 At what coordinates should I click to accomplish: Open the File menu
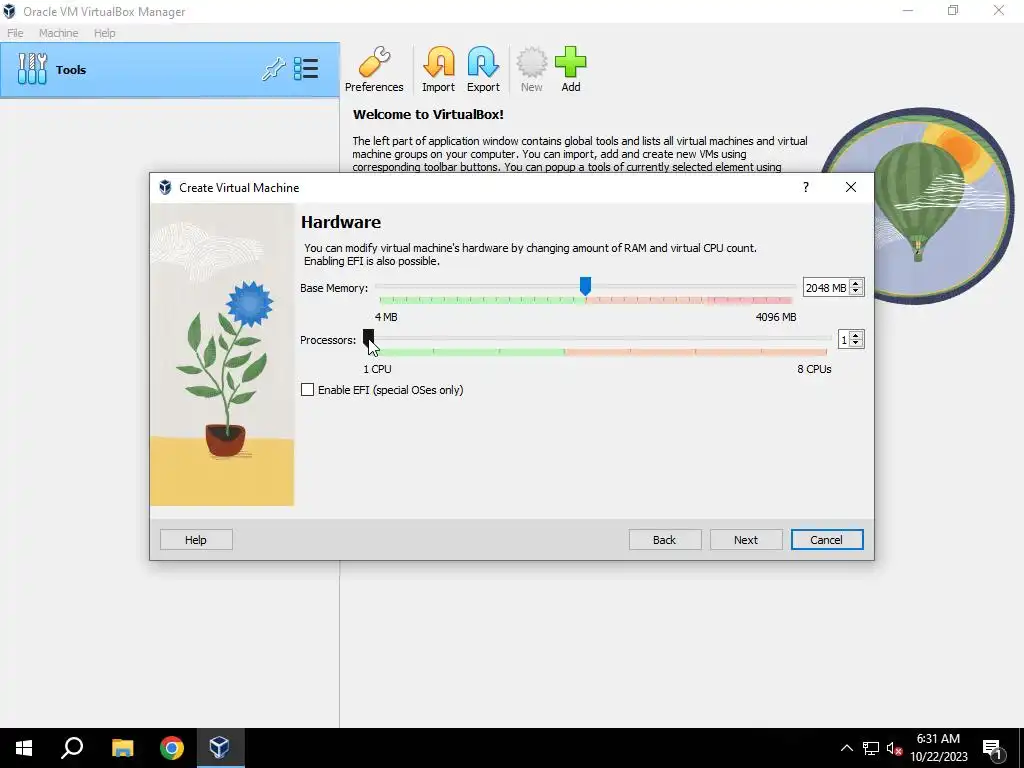point(15,33)
